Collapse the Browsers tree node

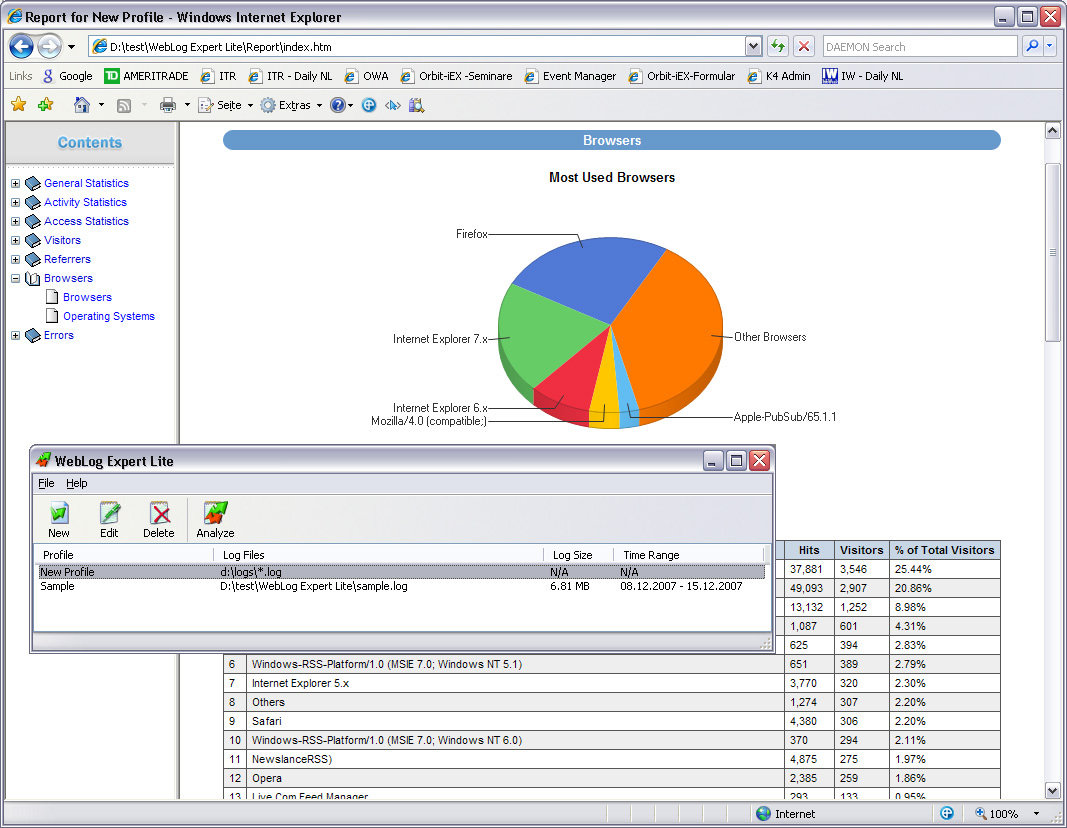click(x=16, y=278)
